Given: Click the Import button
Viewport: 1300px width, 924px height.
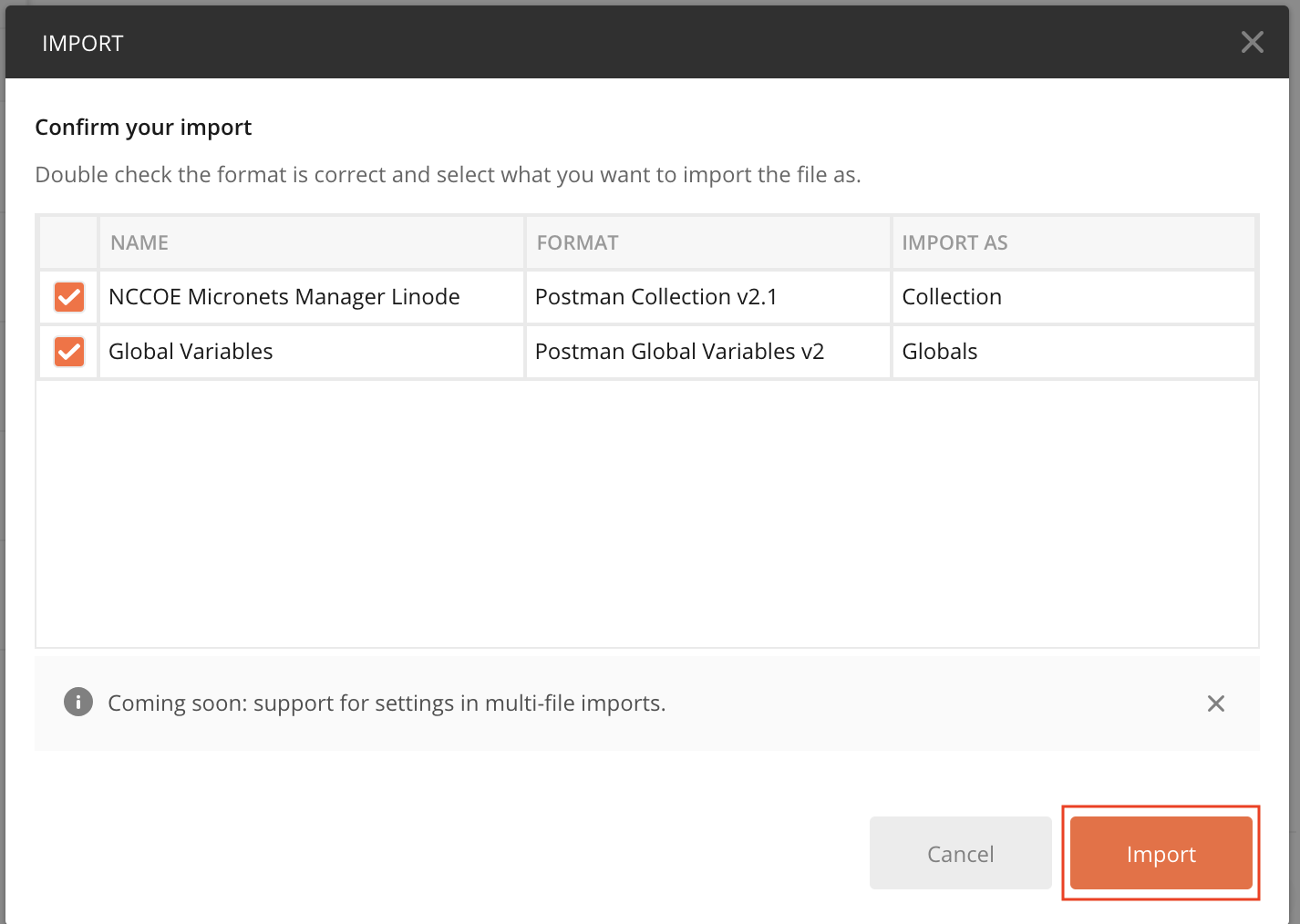Looking at the screenshot, I should click(1161, 853).
